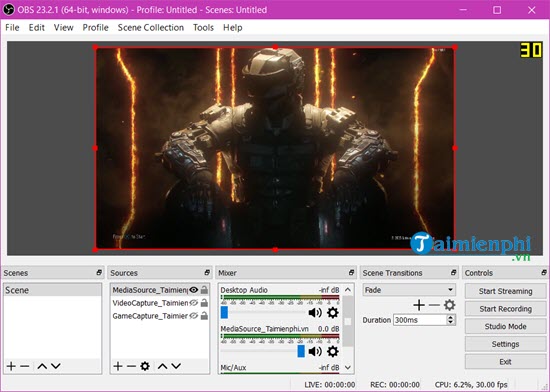Open MediaSource_Taimienphi.vn mixer gear settings
The width and height of the screenshot is (550, 392).
[333, 351]
